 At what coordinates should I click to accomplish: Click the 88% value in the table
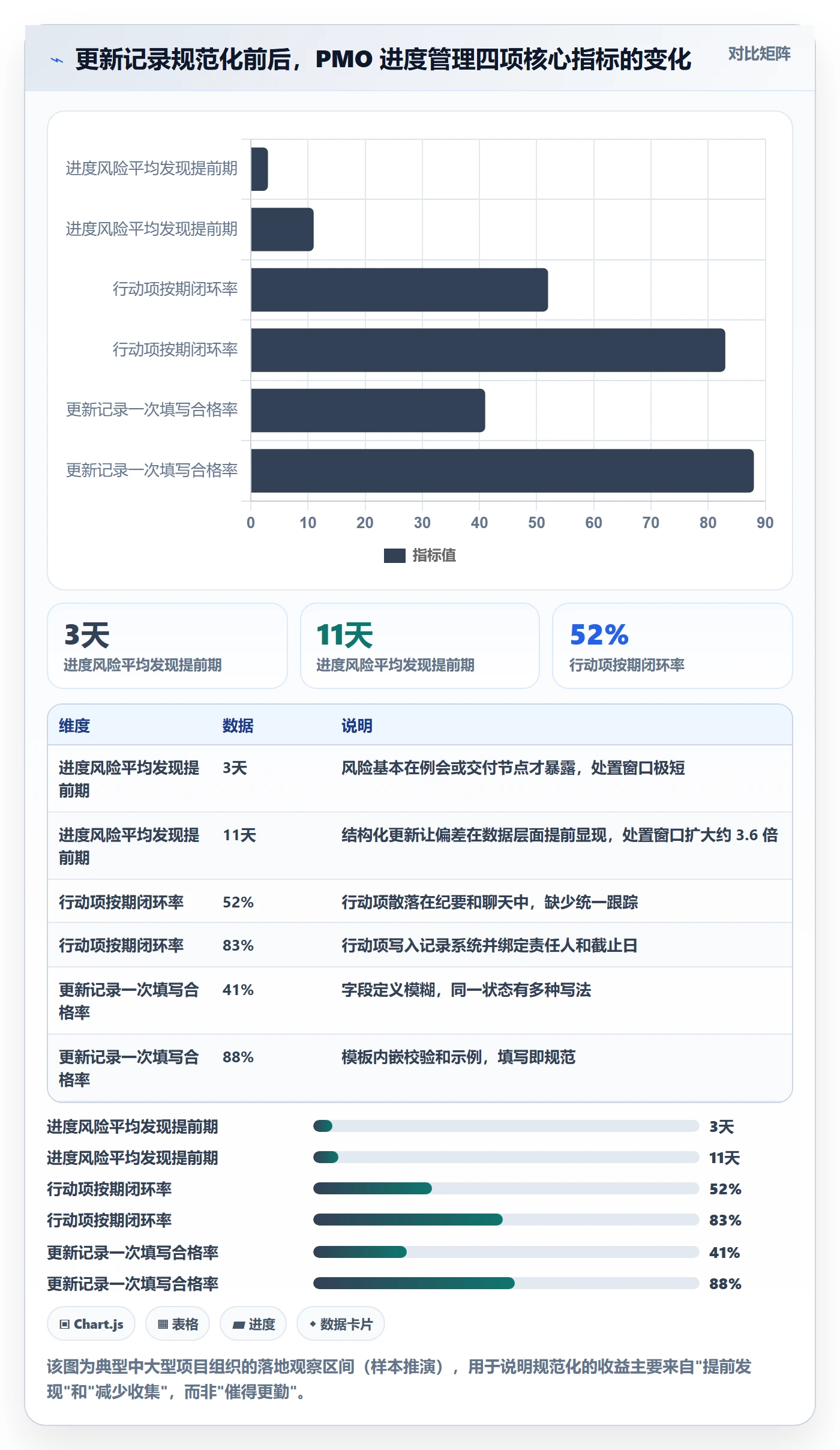pos(238,1057)
